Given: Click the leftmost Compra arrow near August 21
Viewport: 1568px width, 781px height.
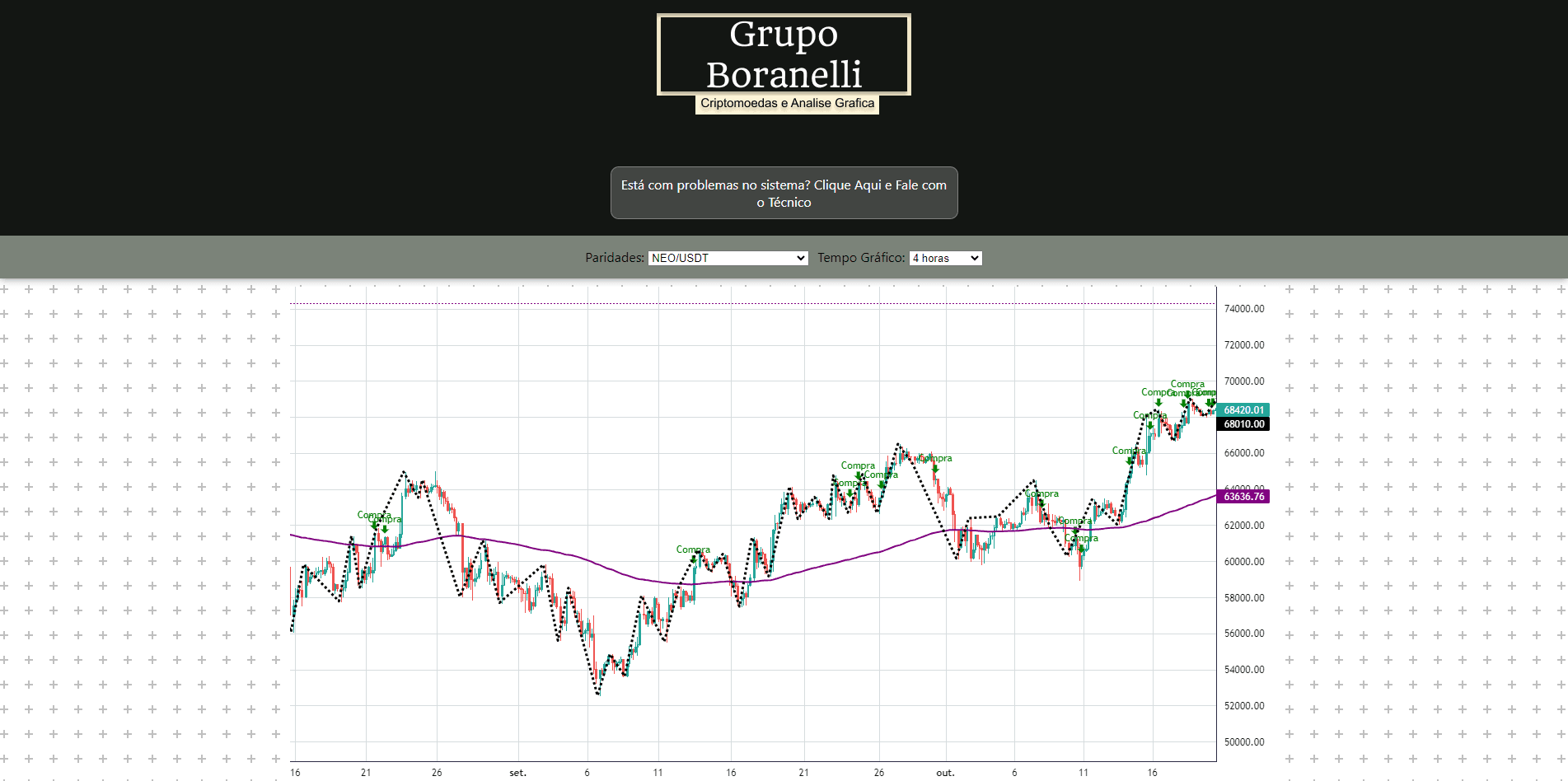Looking at the screenshot, I should click(375, 525).
